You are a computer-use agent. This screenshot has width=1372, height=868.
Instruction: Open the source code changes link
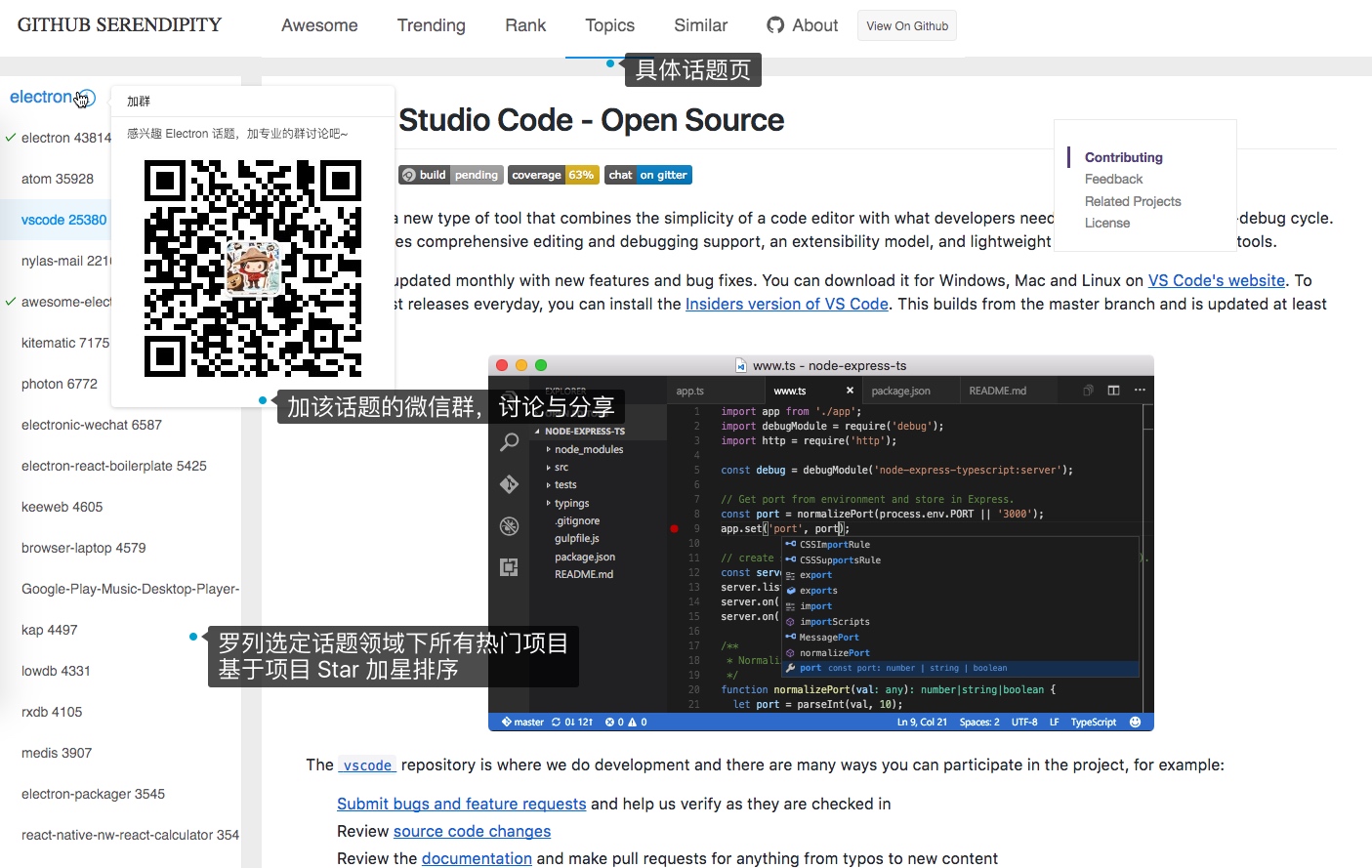[x=472, y=831]
